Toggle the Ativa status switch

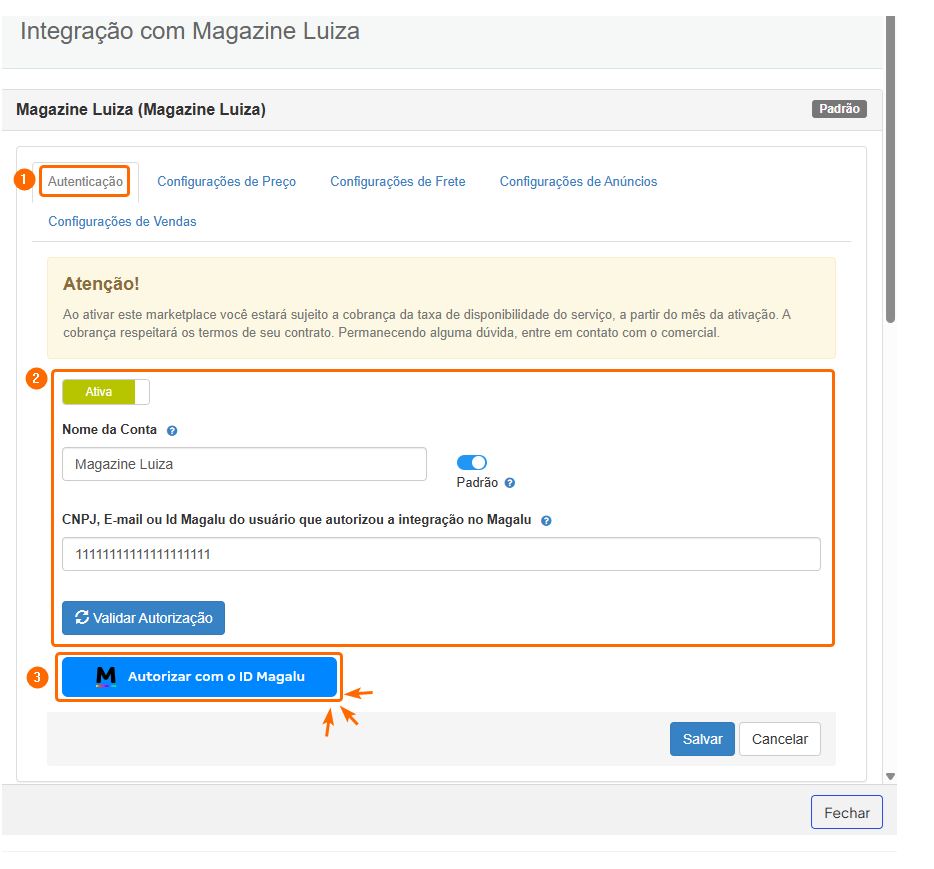(106, 392)
